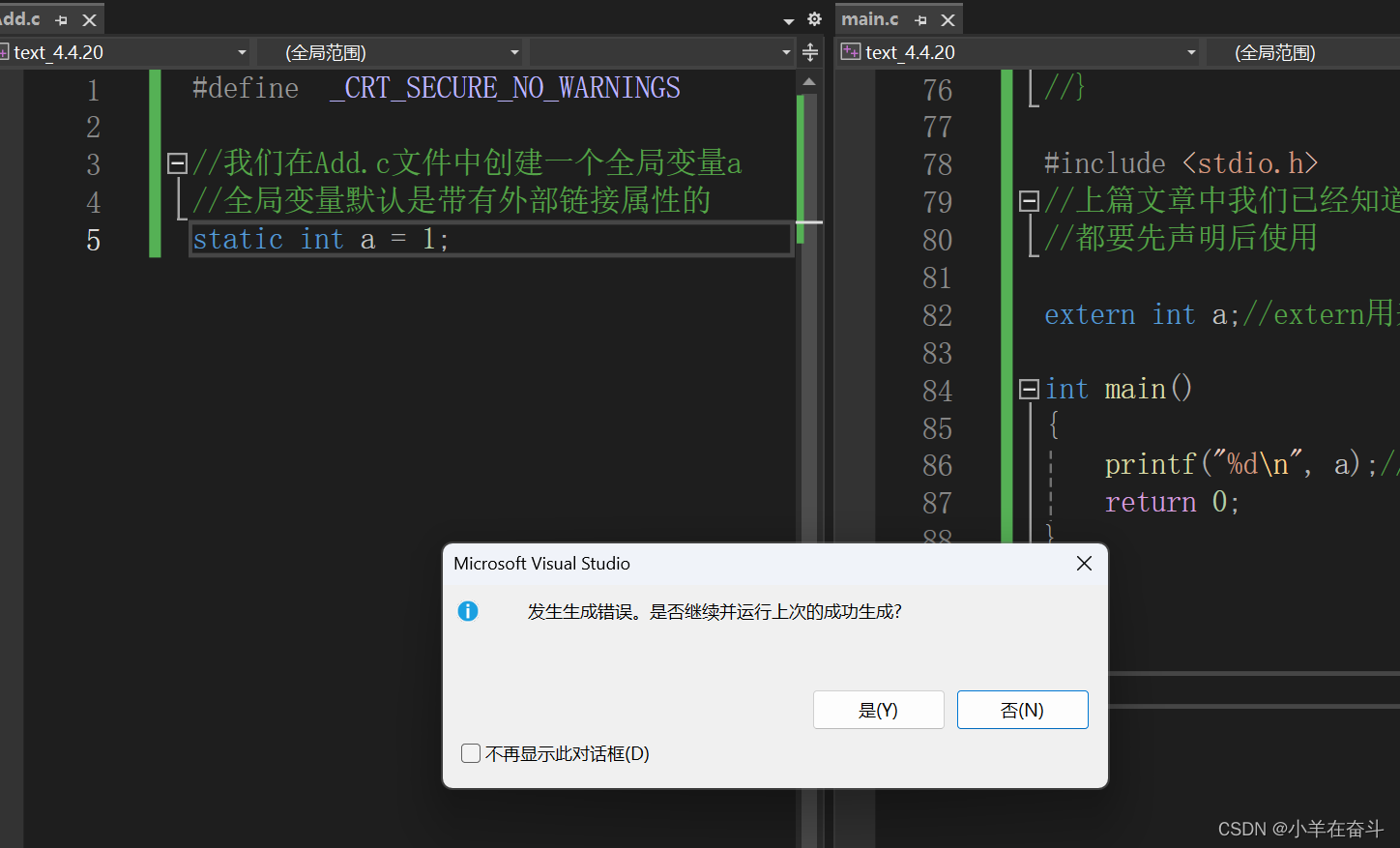Click the open-files dropdown arrow near the gear
The width and height of the screenshot is (1400, 848).
[x=787, y=18]
